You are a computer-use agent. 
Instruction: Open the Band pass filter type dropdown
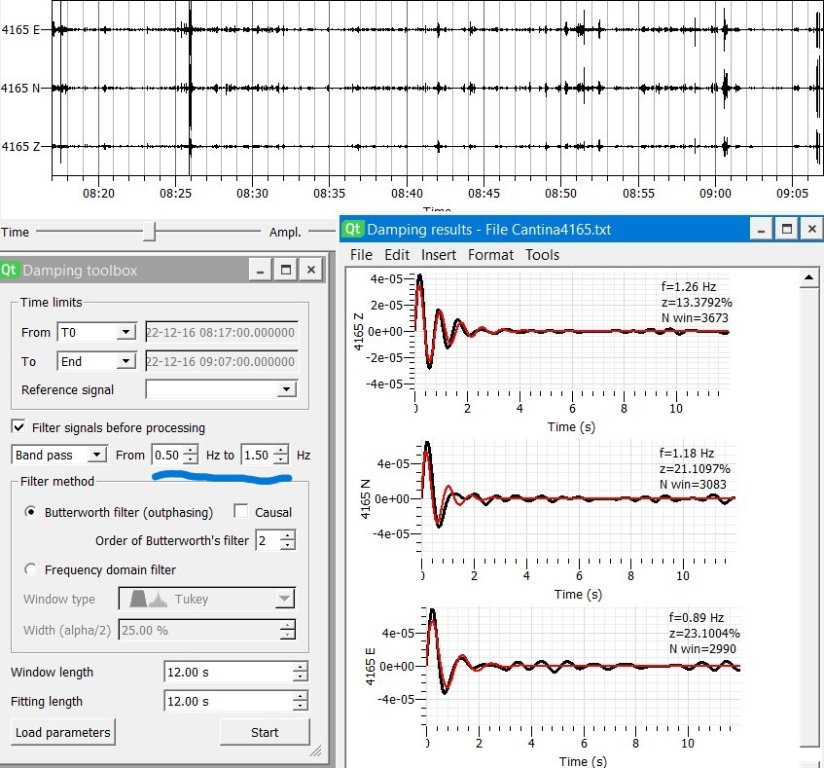(x=59, y=455)
